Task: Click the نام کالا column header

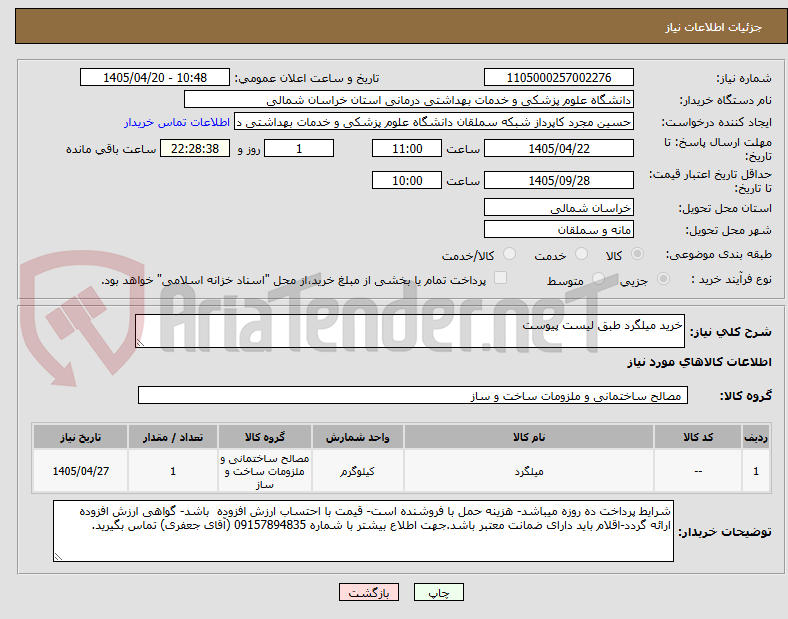Action: coord(529,437)
